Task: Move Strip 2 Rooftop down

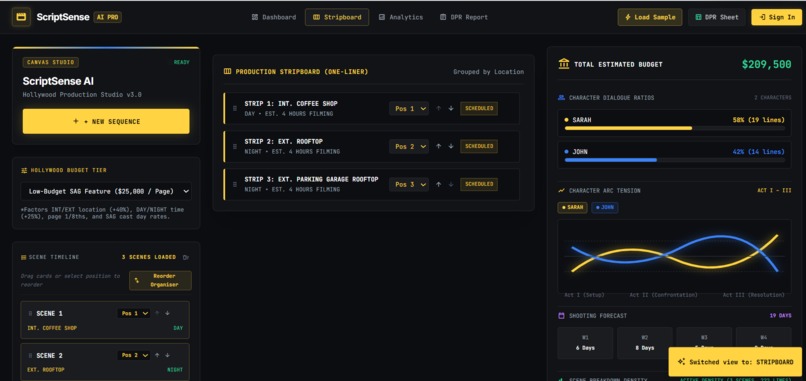Action: [451, 147]
